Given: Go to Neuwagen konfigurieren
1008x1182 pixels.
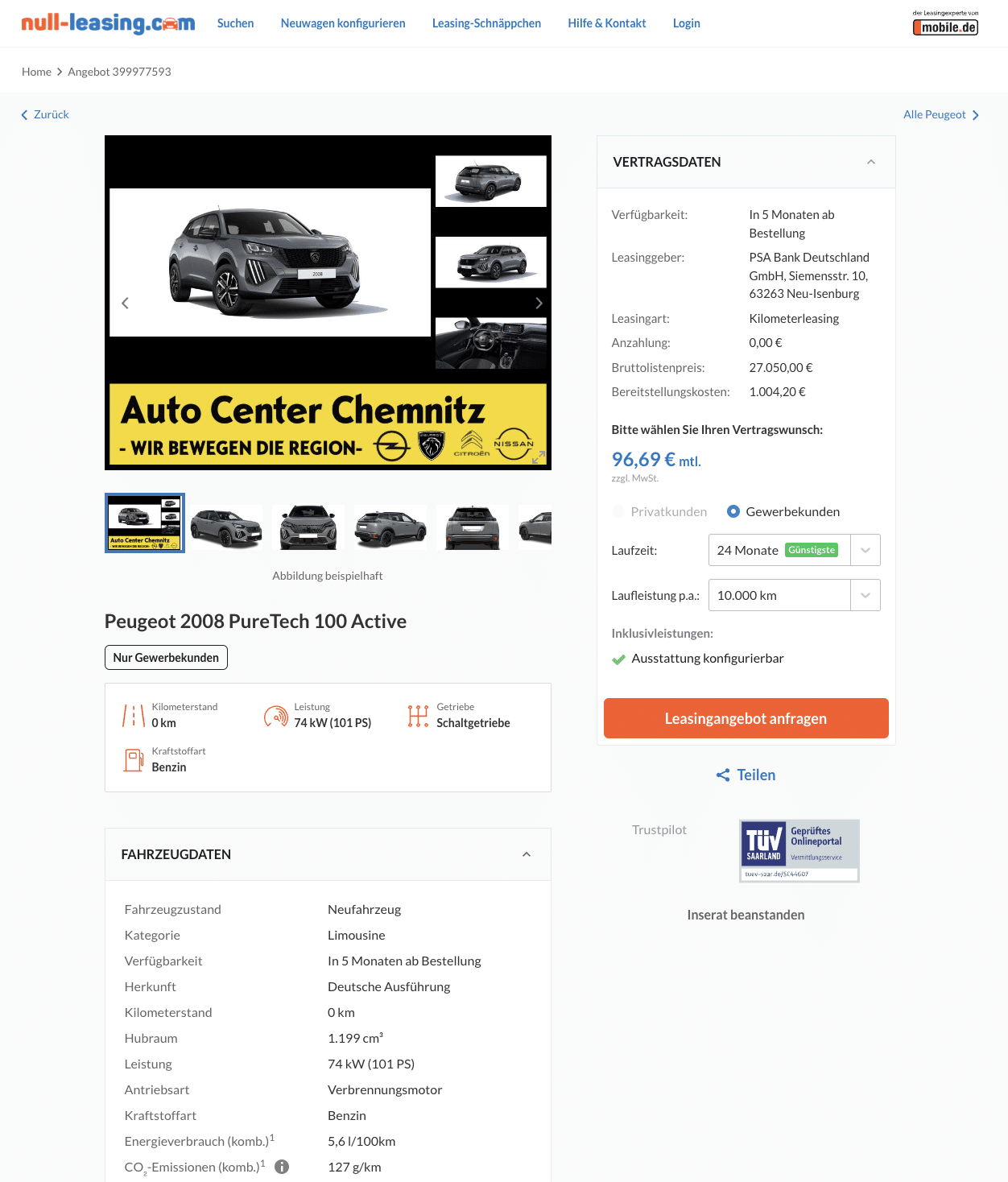Looking at the screenshot, I should (x=343, y=23).
